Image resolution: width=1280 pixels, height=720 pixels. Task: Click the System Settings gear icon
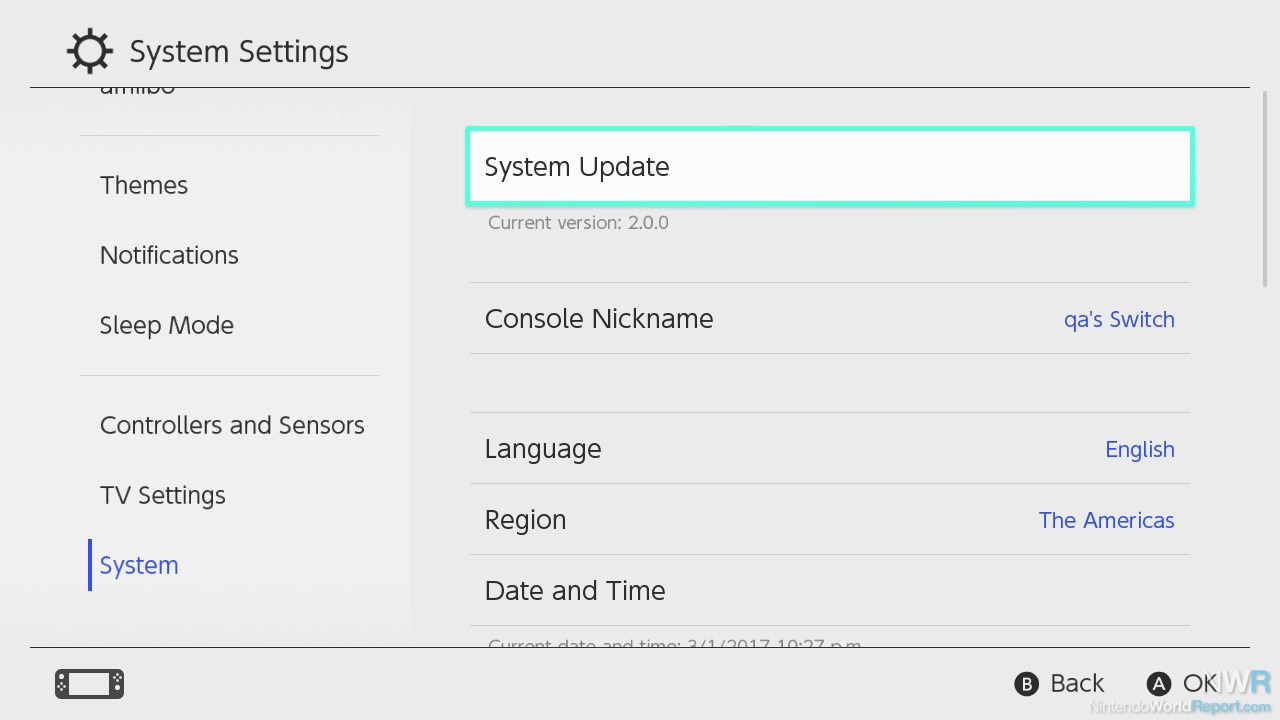89,51
